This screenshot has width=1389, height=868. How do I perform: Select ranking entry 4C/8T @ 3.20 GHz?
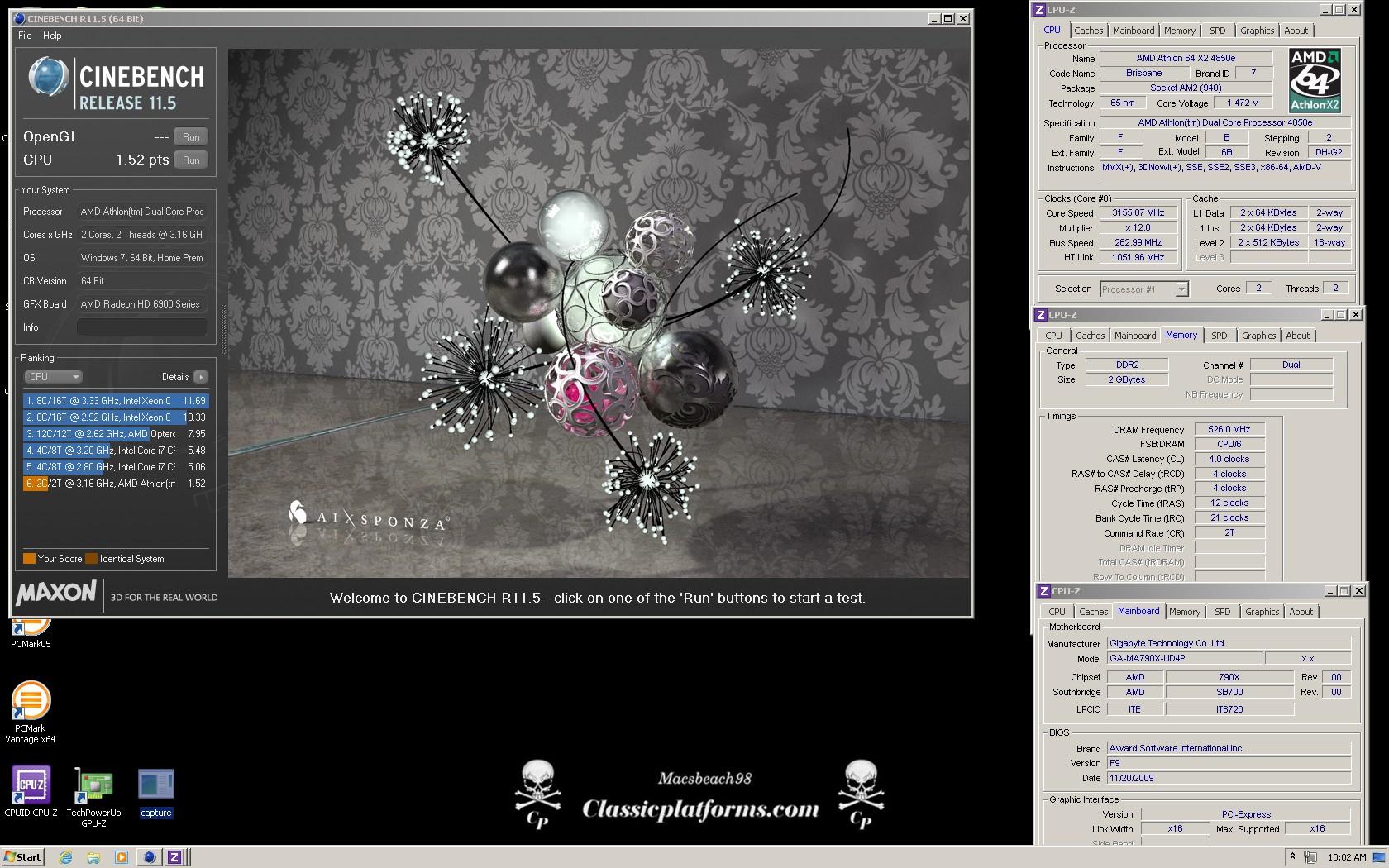click(116, 451)
